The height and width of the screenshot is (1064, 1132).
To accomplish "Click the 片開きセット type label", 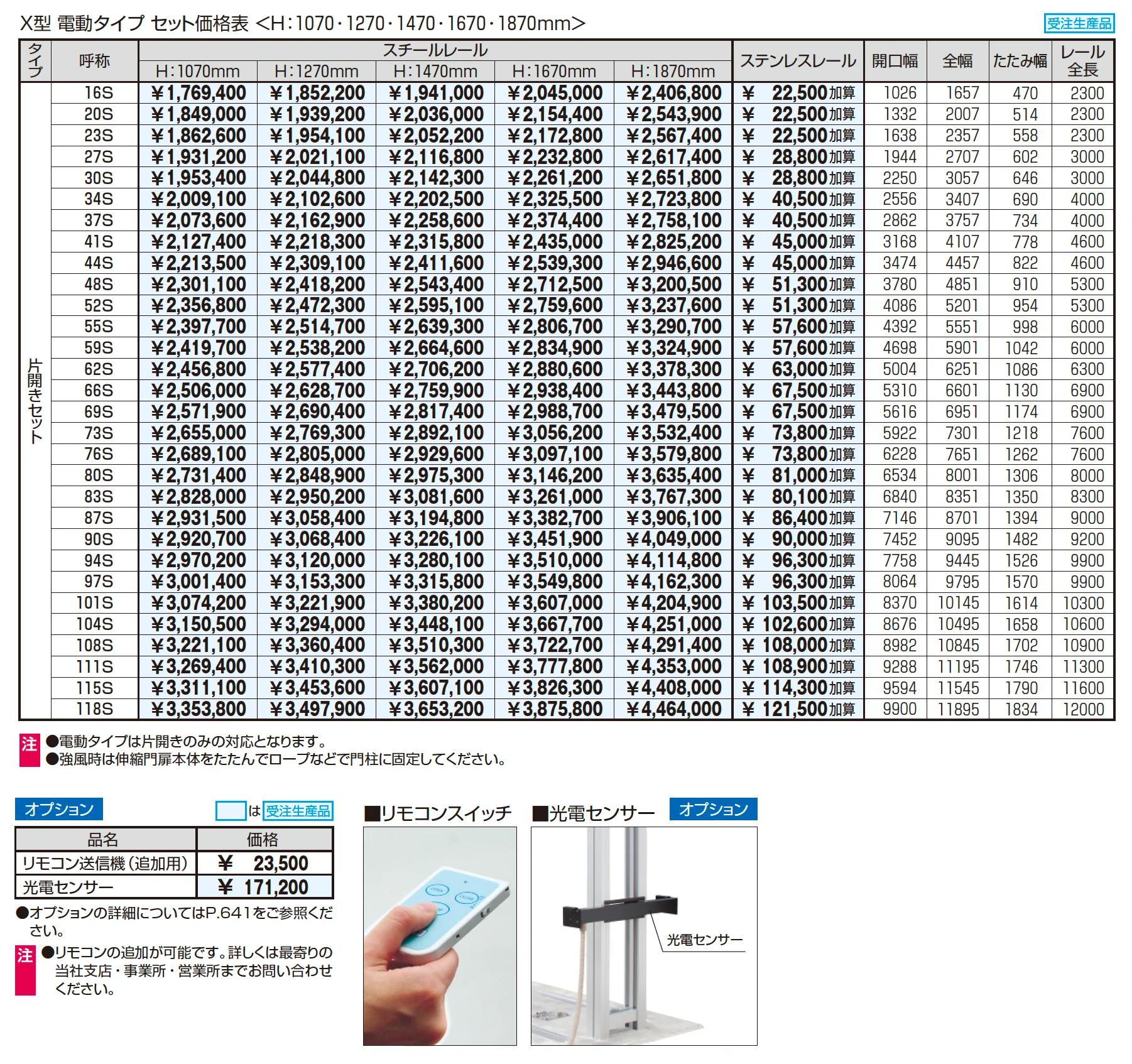I will (x=35, y=401).
